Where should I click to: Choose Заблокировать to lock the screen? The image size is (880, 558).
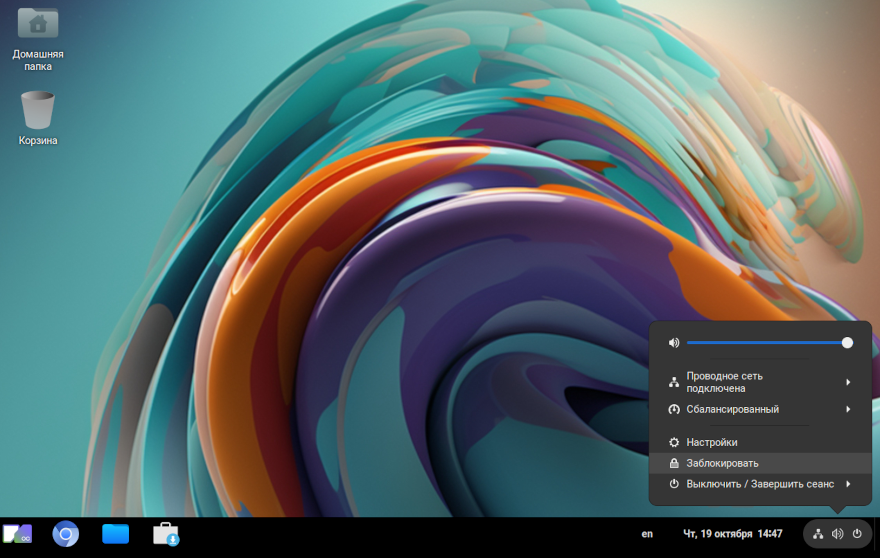click(x=722, y=463)
